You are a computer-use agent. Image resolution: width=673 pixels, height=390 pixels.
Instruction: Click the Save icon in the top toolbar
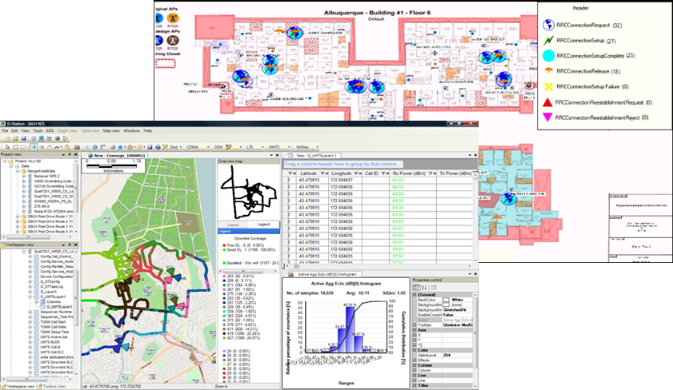tap(24, 138)
